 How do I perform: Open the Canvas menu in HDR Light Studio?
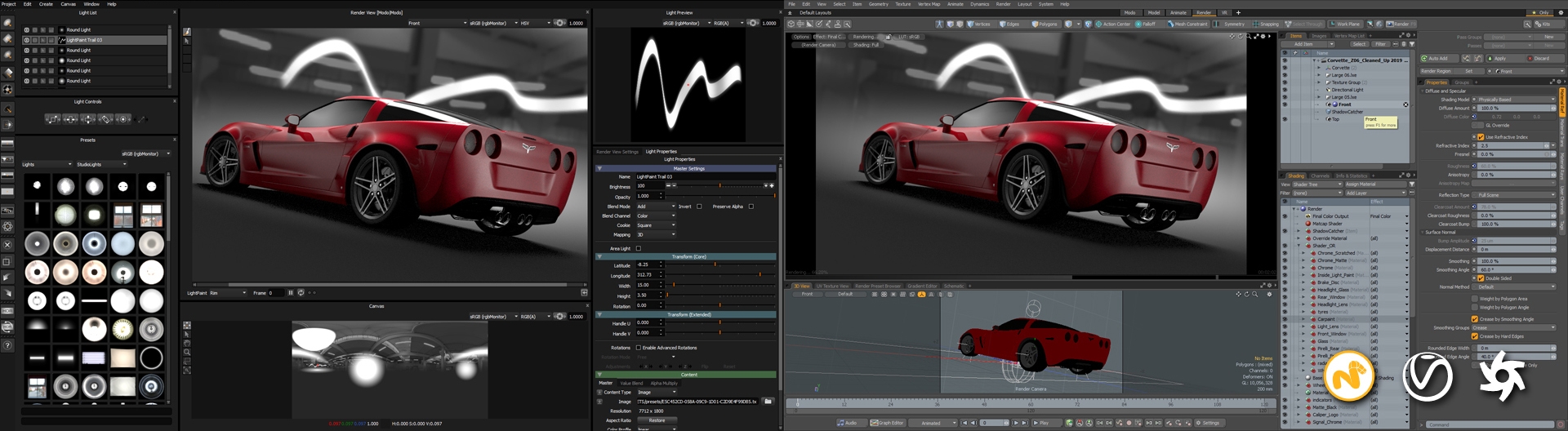69,4
